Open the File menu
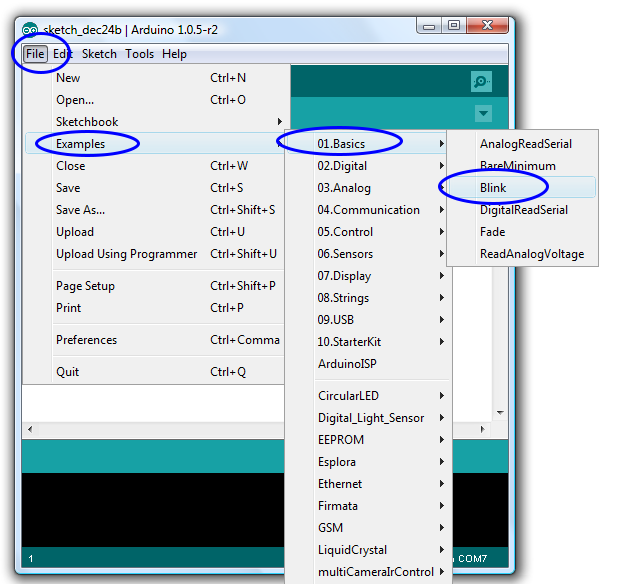The image size is (617, 584). point(35,54)
